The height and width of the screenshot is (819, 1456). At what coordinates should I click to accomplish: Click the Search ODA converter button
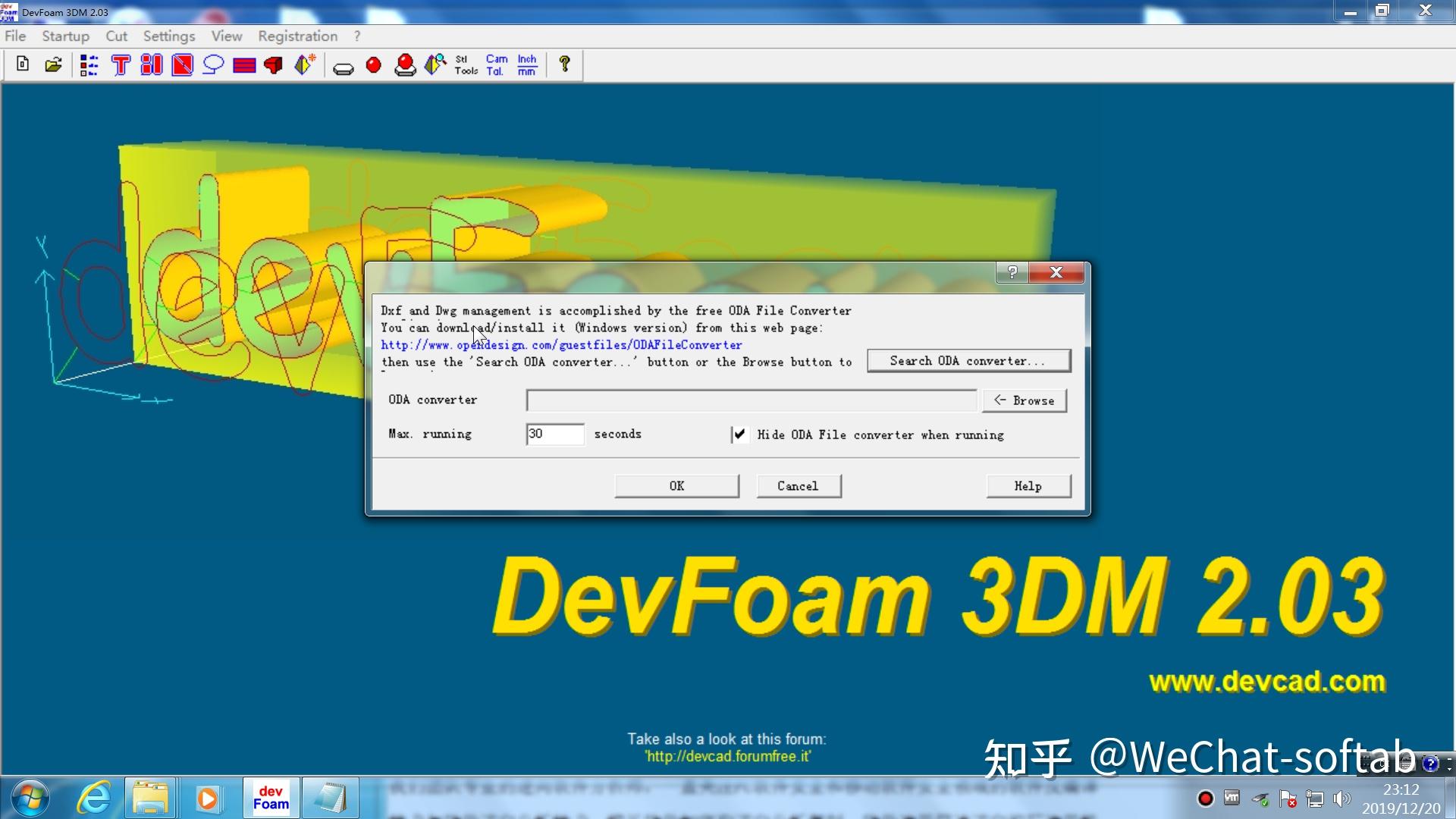968,361
